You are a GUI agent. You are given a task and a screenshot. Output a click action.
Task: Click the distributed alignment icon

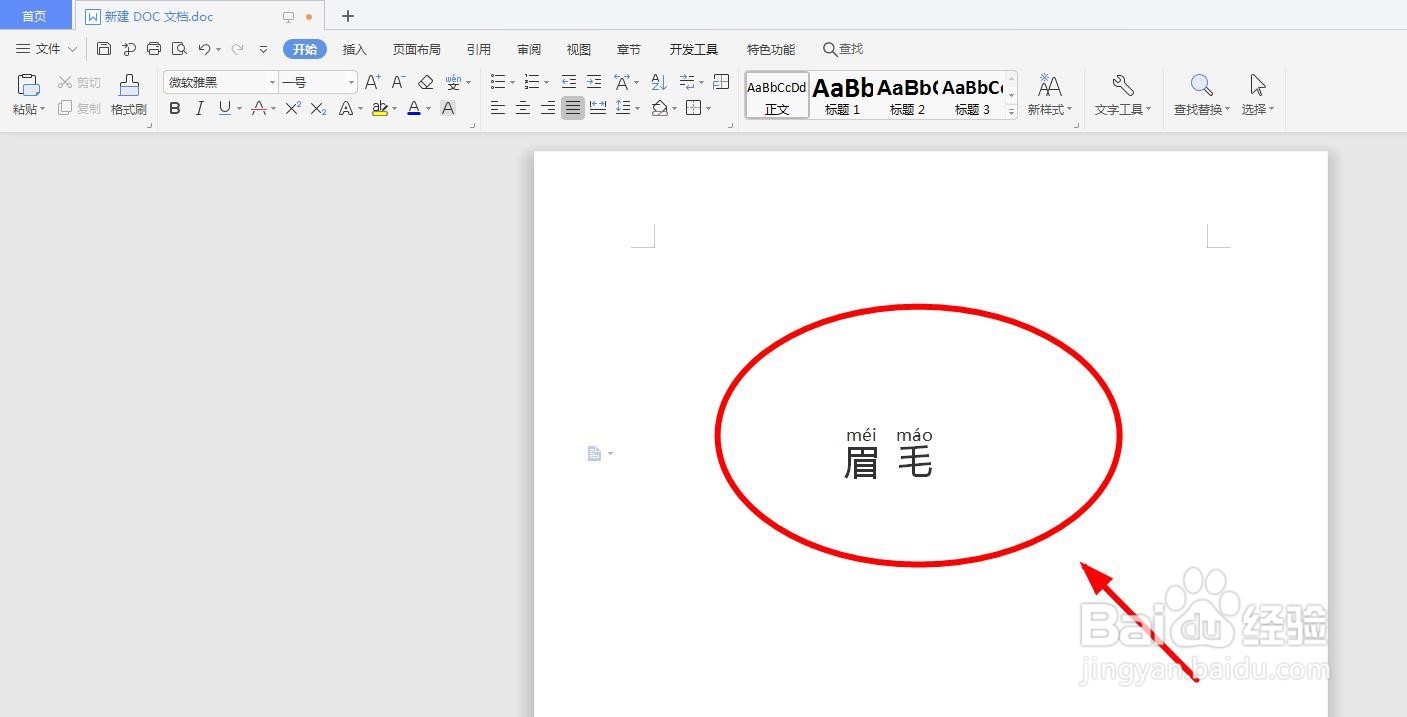click(598, 108)
